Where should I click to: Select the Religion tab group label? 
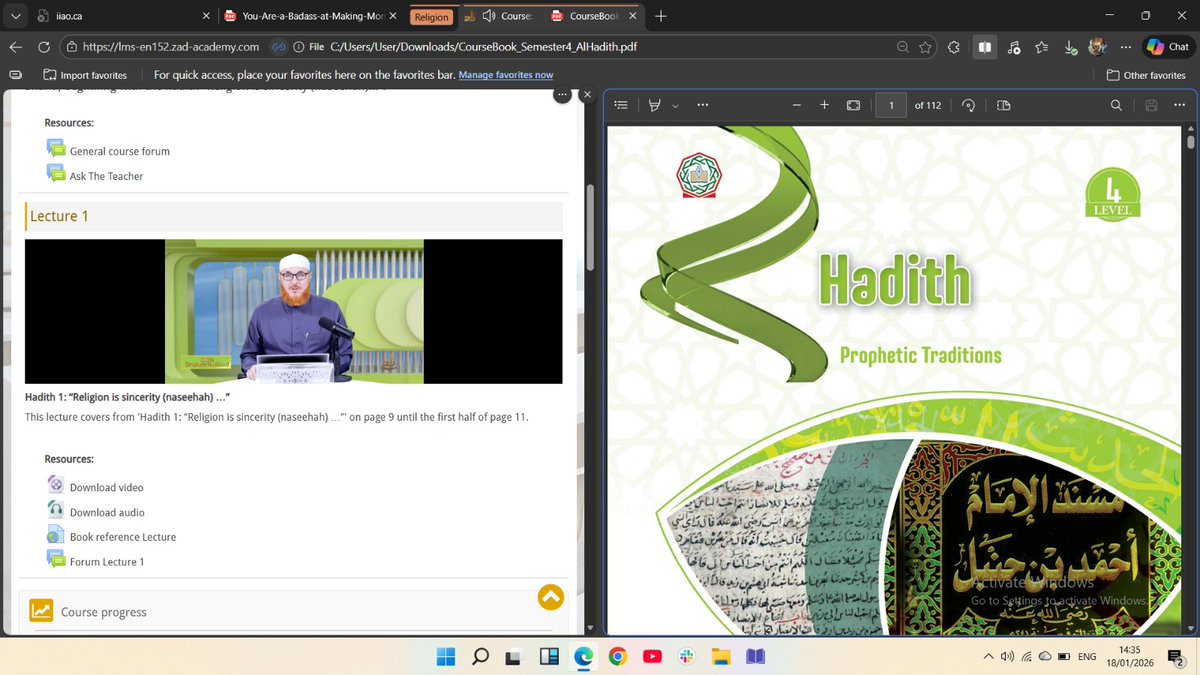pyautogui.click(x=431, y=17)
